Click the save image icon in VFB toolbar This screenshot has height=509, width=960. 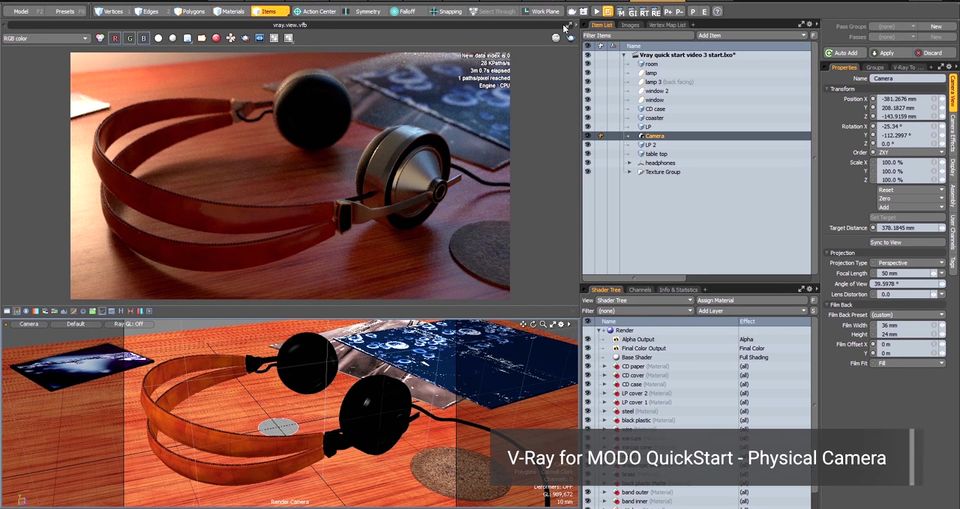tap(187, 38)
